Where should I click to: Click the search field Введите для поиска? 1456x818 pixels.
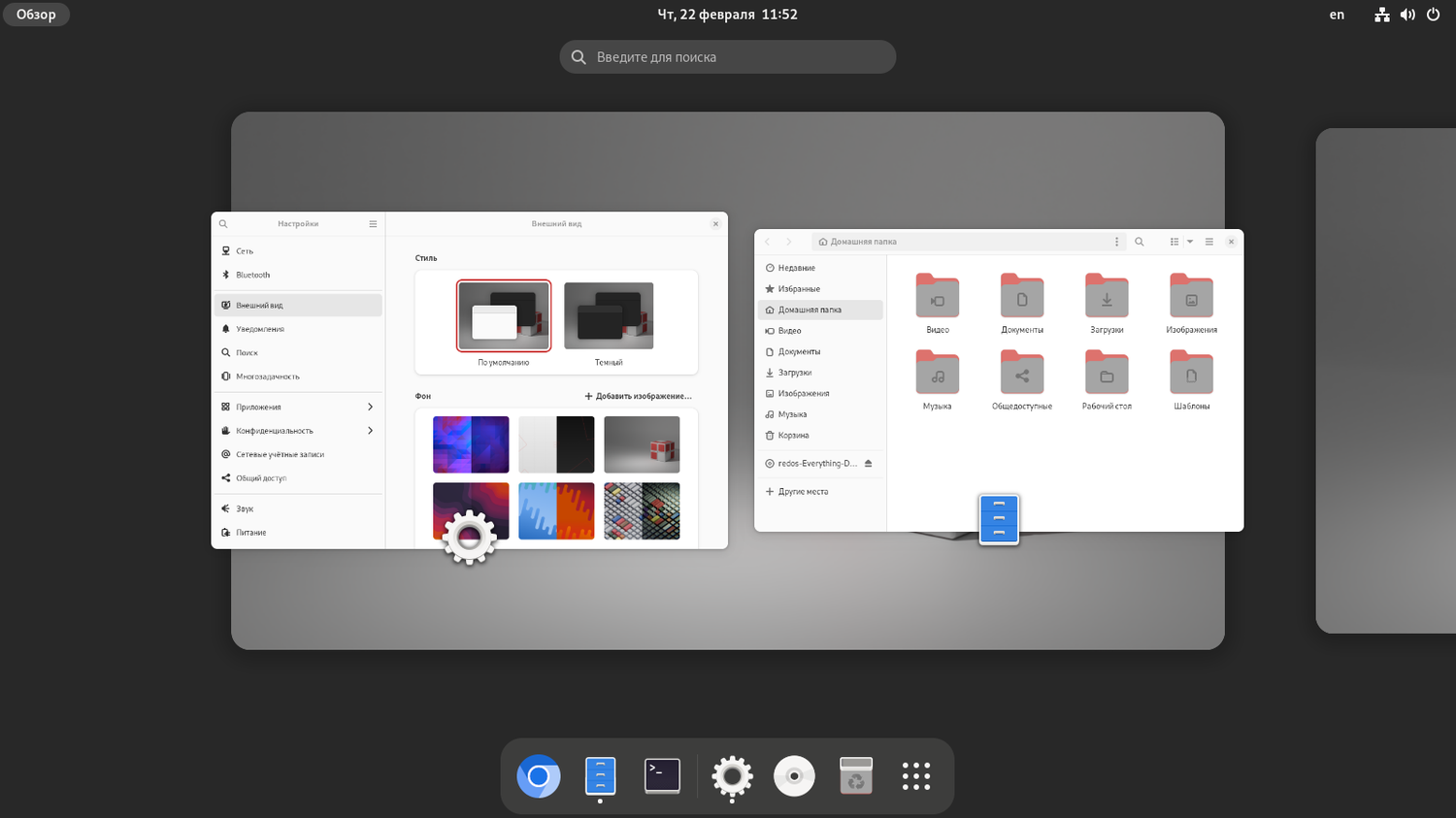pos(728,57)
